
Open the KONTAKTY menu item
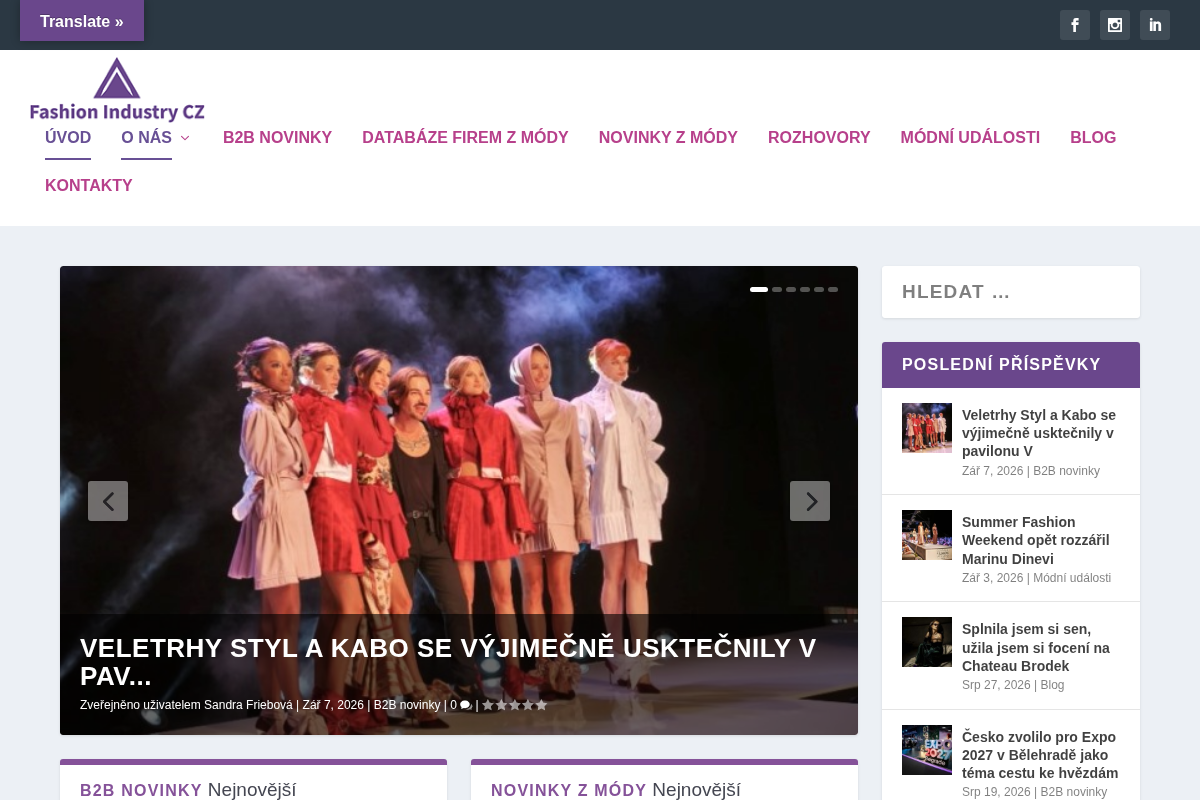pos(89,186)
